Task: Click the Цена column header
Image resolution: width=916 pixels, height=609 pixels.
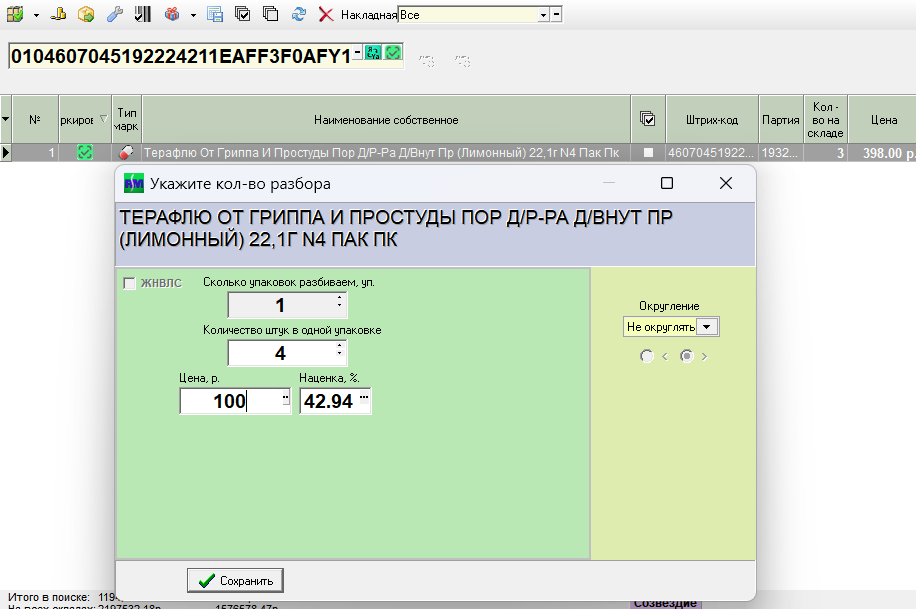Action: 883,120
